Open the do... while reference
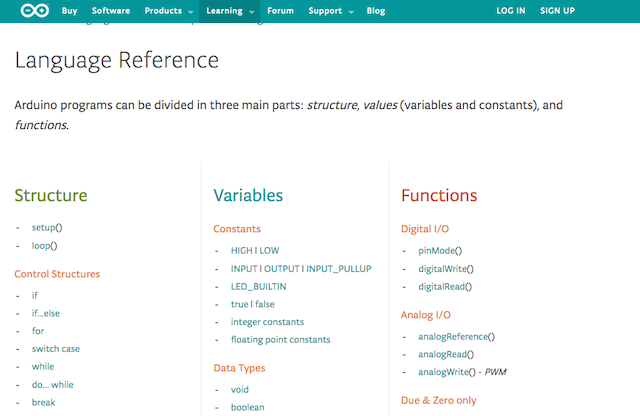Image resolution: width=640 pixels, height=416 pixels. coord(53,385)
